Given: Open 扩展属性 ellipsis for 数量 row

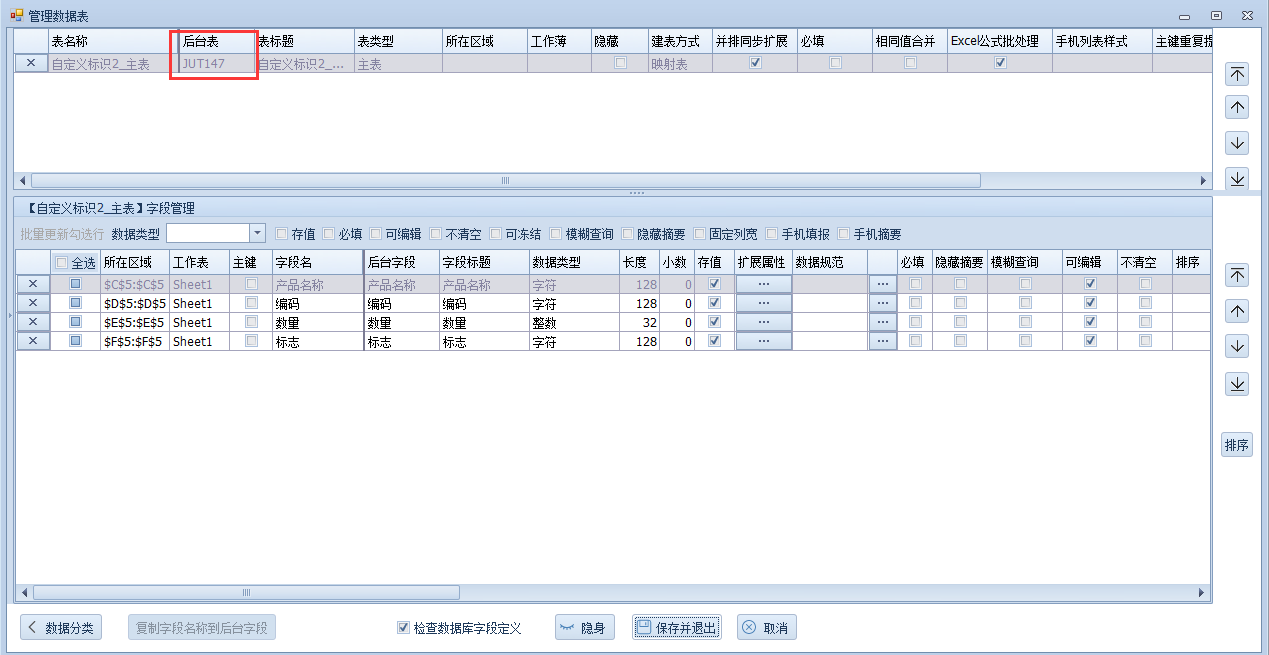Looking at the screenshot, I should [763, 322].
